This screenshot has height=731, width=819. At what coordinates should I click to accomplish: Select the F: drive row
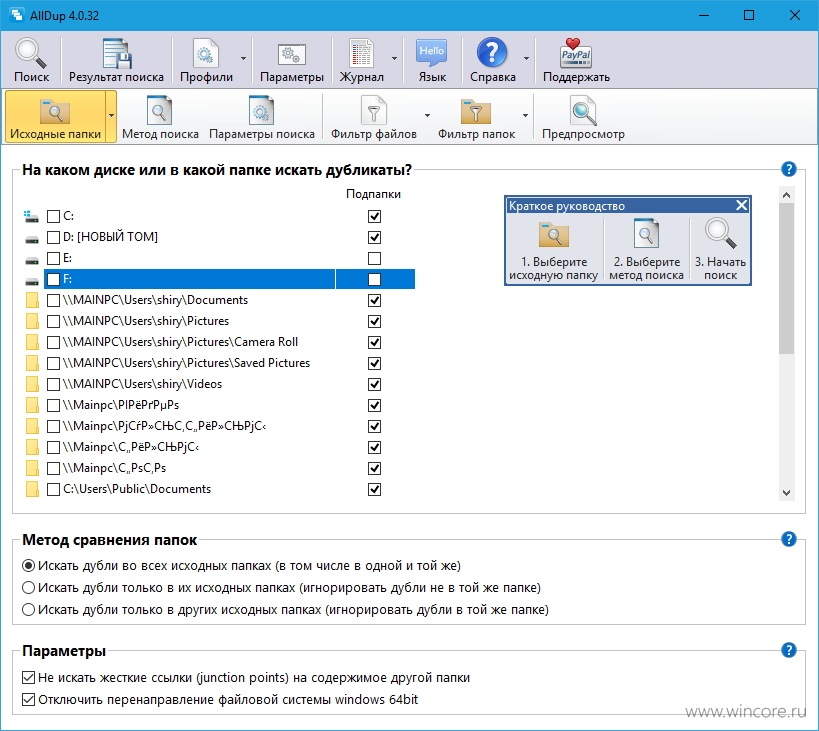(x=229, y=279)
